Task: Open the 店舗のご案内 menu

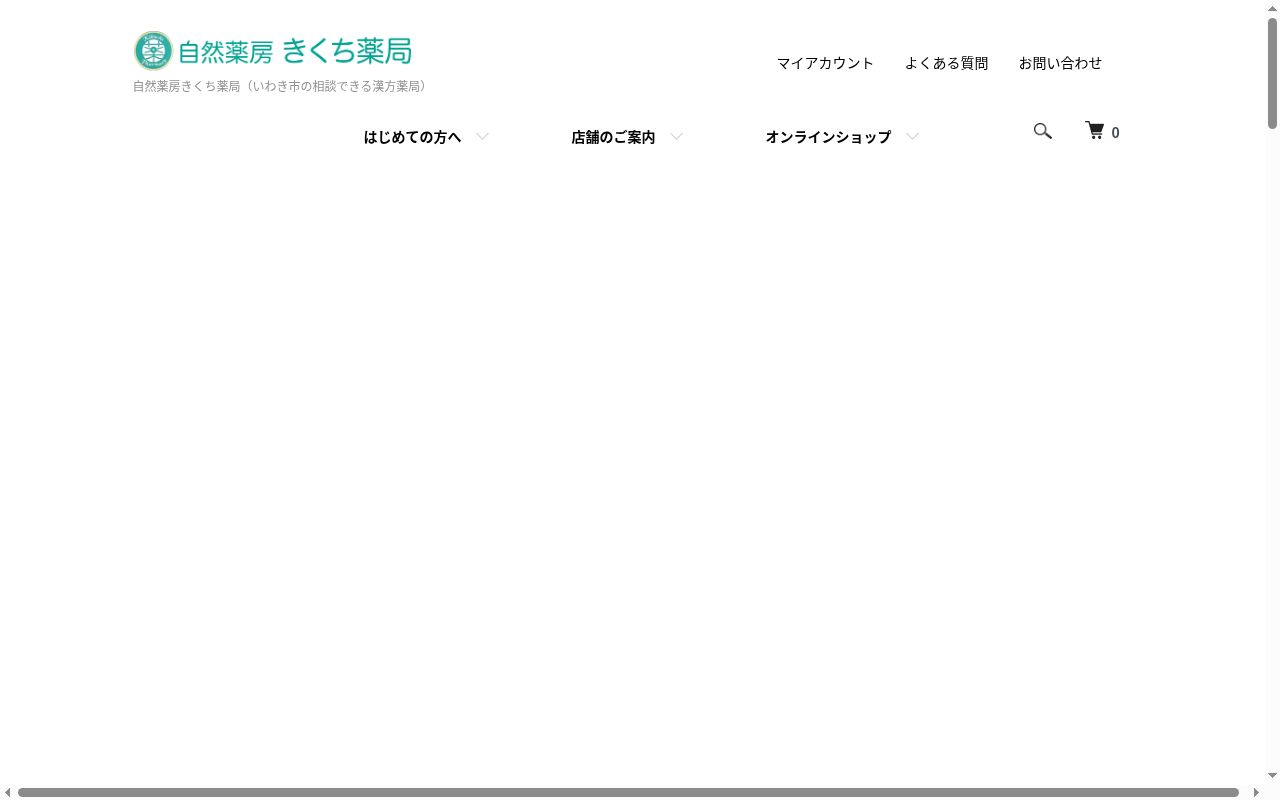Action: click(613, 137)
